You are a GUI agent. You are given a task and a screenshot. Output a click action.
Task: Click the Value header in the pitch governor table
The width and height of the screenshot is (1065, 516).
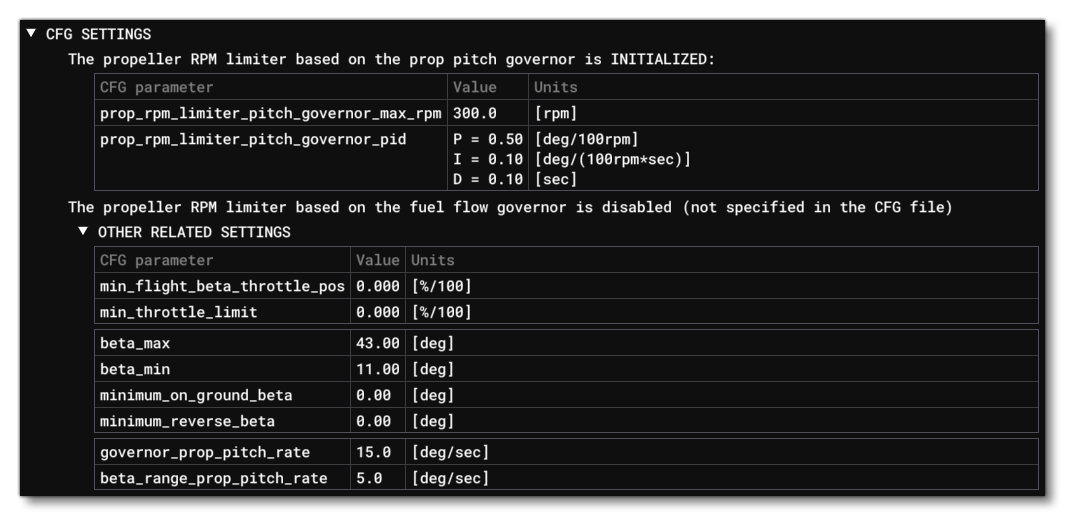[x=470, y=87]
